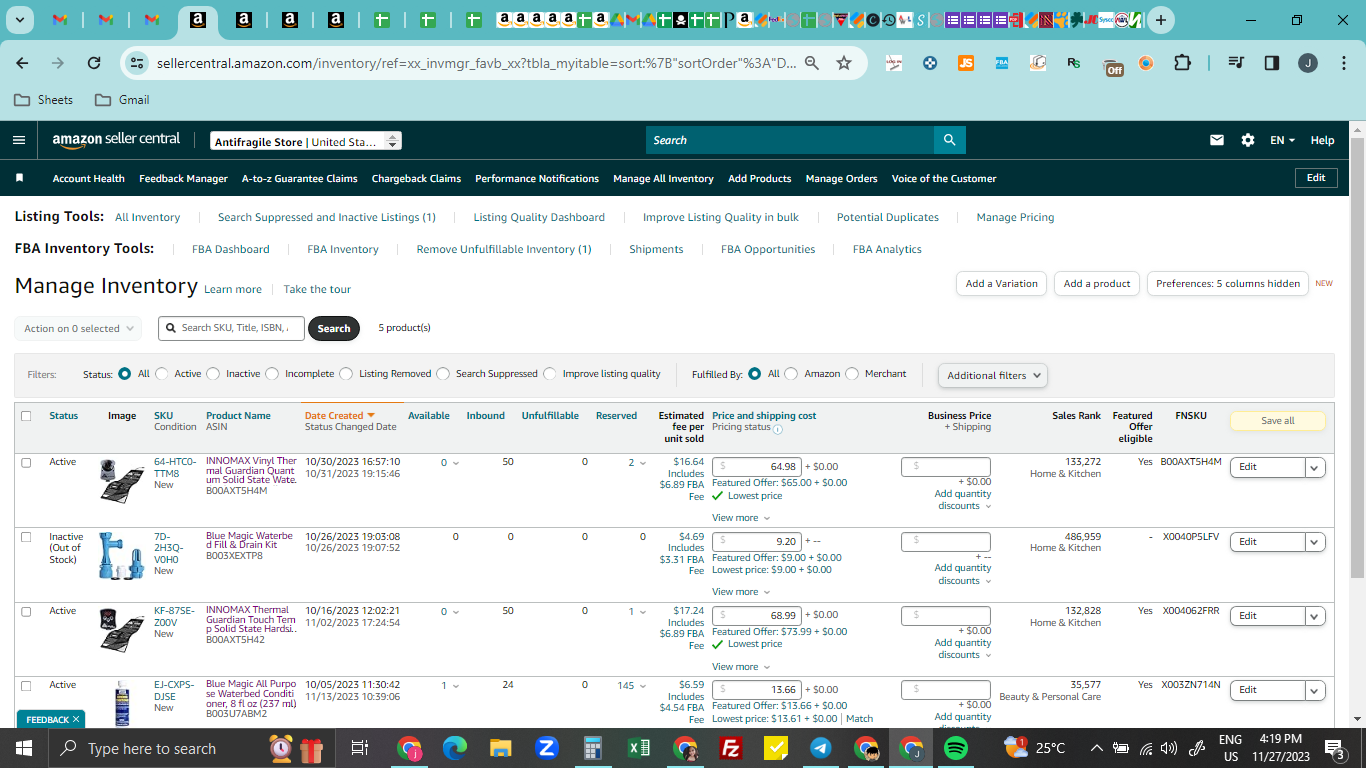Open the Manage All Inventory menu item
The image size is (1366, 768).
tap(663, 178)
